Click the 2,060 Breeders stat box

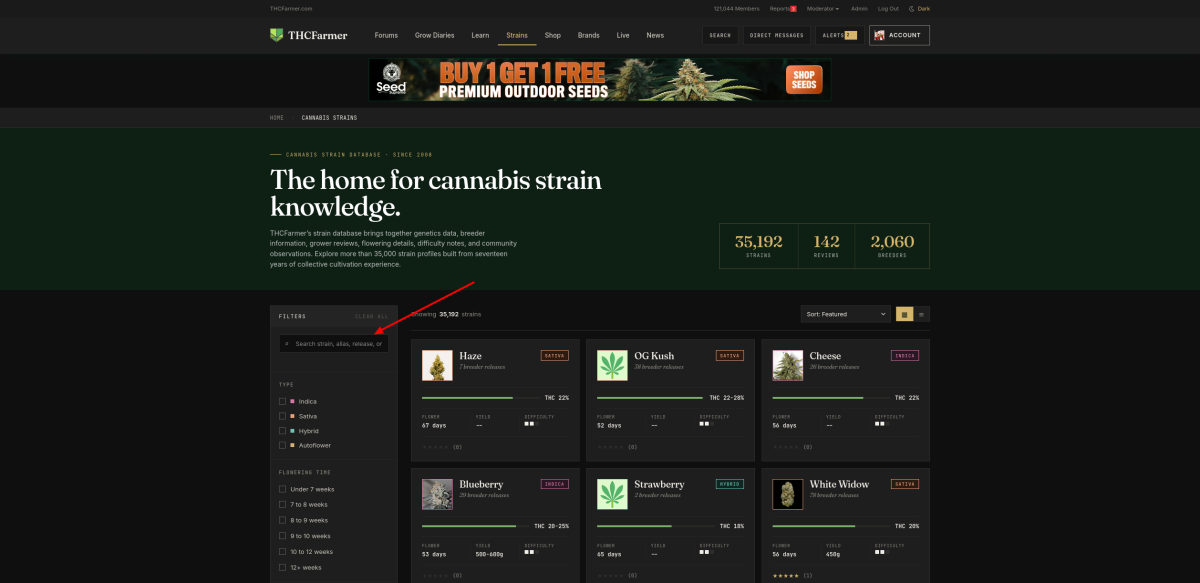[892, 246]
